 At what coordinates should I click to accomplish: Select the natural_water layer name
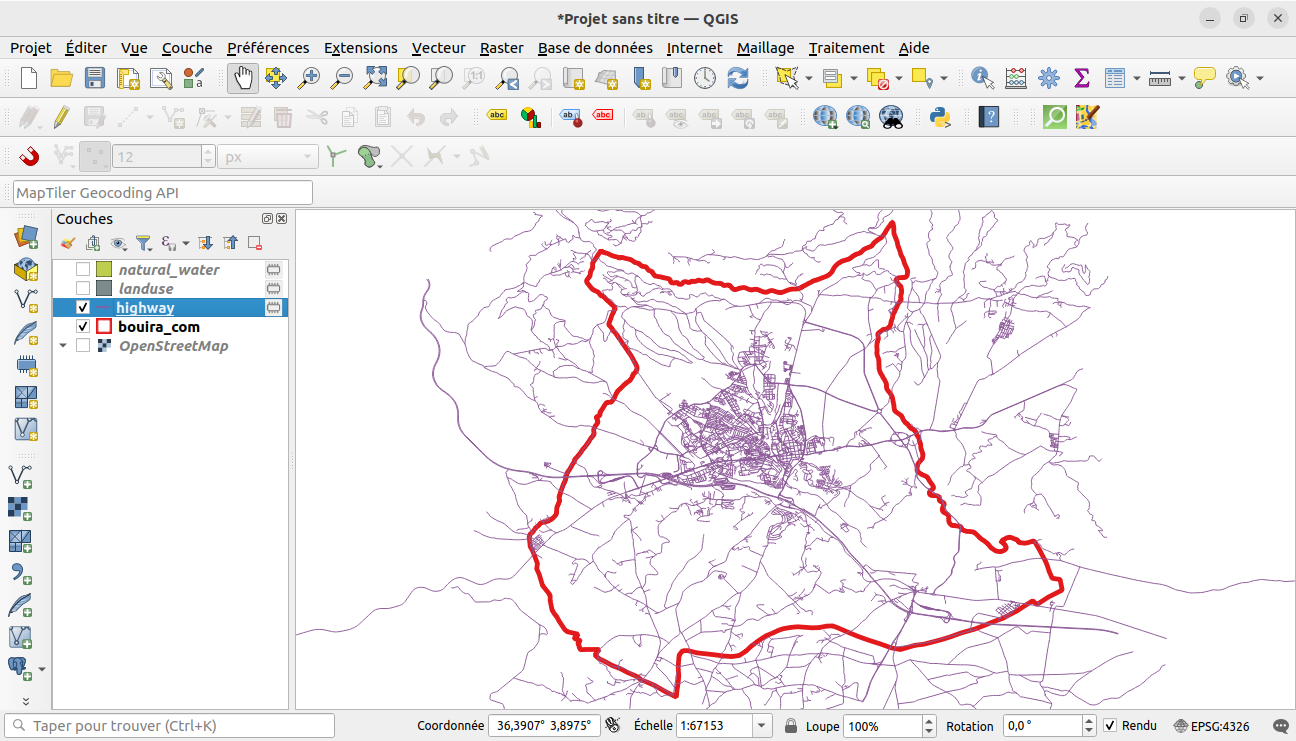169,270
